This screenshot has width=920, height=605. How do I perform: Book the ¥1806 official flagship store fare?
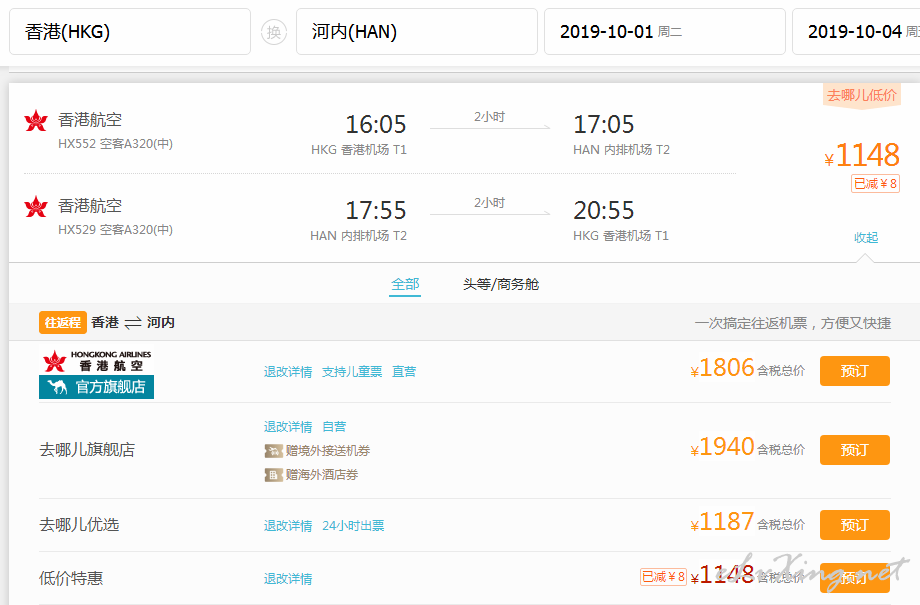855,371
